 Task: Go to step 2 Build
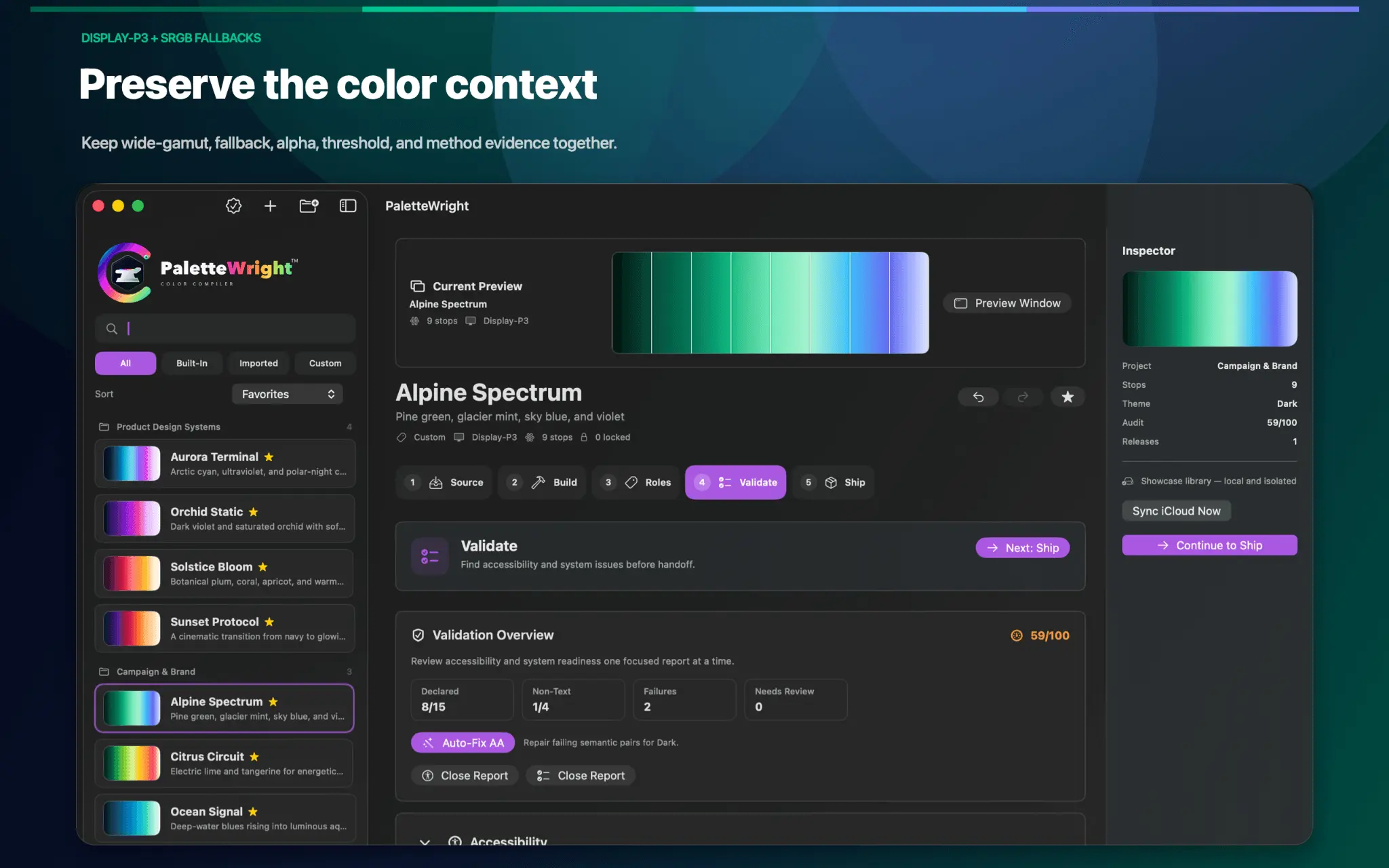(542, 482)
